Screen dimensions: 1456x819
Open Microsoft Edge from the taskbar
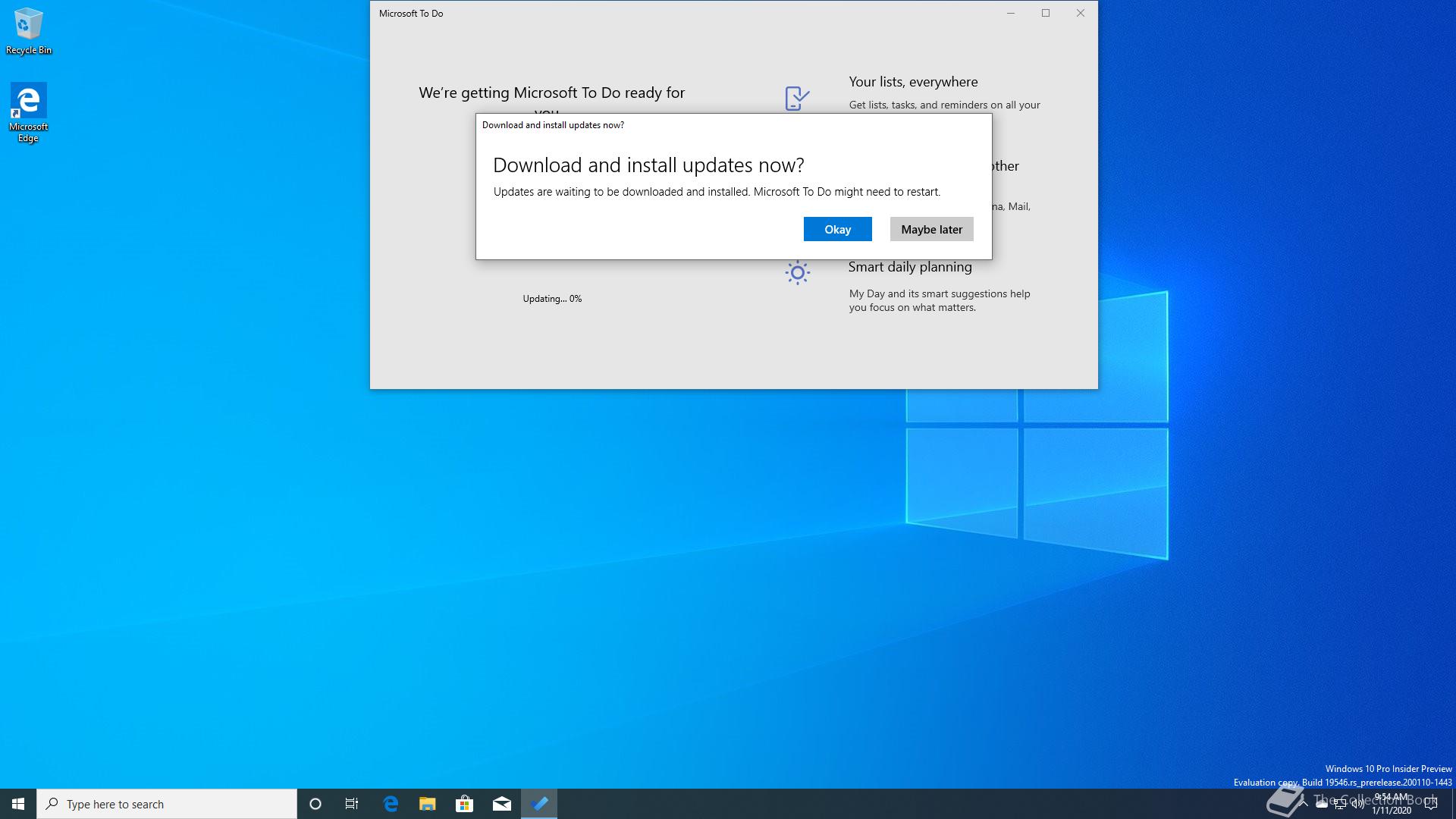[391, 804]
